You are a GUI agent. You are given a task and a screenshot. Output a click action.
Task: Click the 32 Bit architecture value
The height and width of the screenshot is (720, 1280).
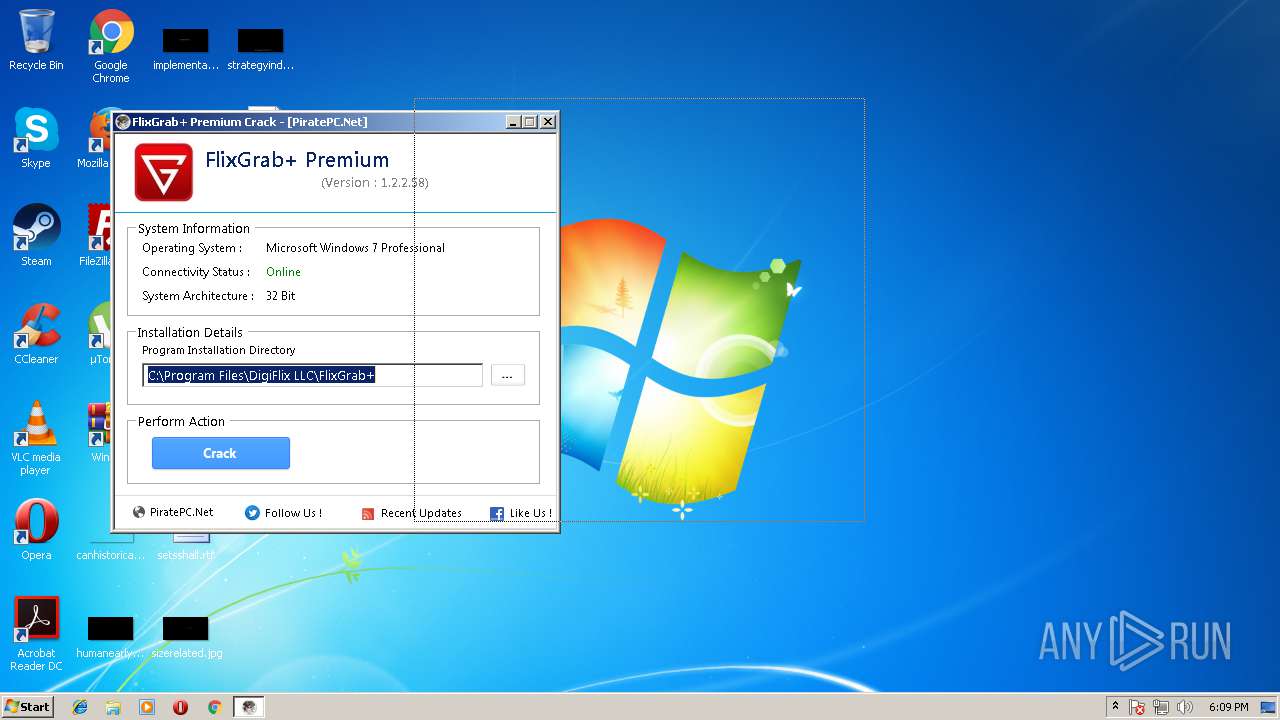(x=280, y=296)
